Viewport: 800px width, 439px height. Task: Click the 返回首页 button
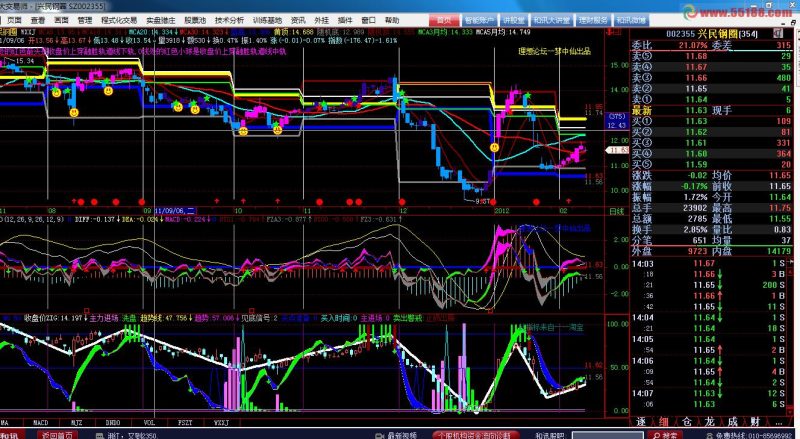[x=58, y=435]
